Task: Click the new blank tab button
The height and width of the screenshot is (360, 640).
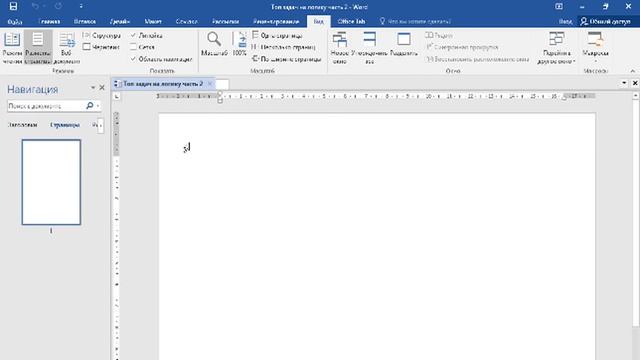Action: [x=222, y=84]
